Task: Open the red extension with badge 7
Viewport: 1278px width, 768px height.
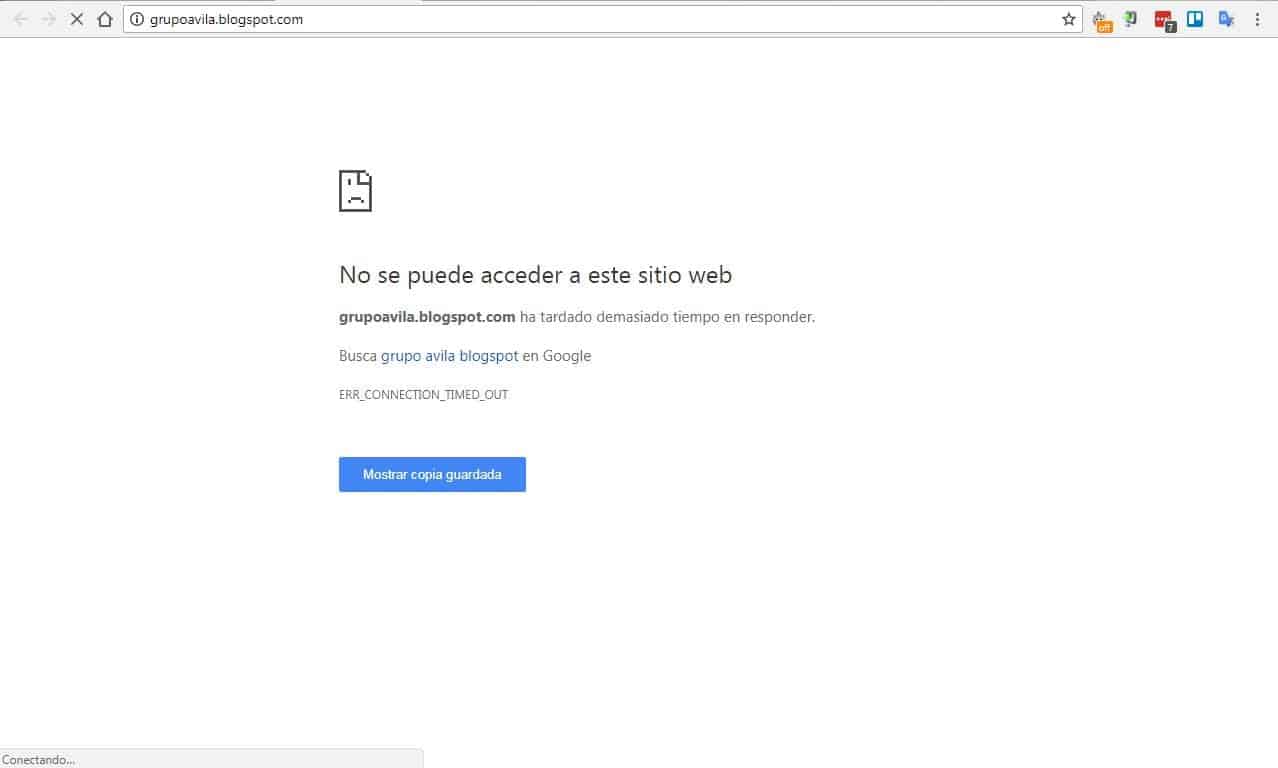Action: 1164,20
